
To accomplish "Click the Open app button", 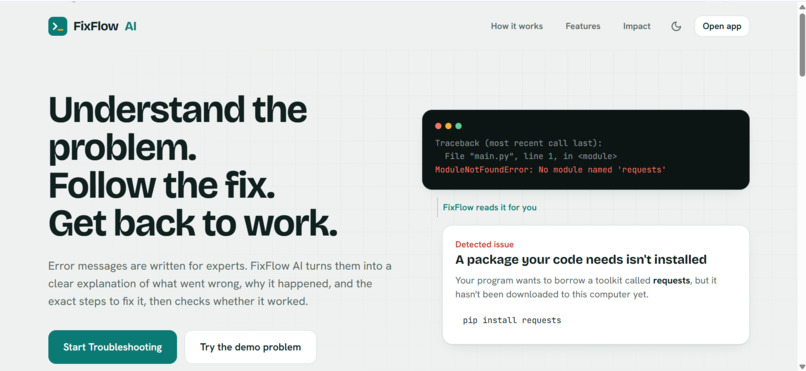I will [722, 26].
